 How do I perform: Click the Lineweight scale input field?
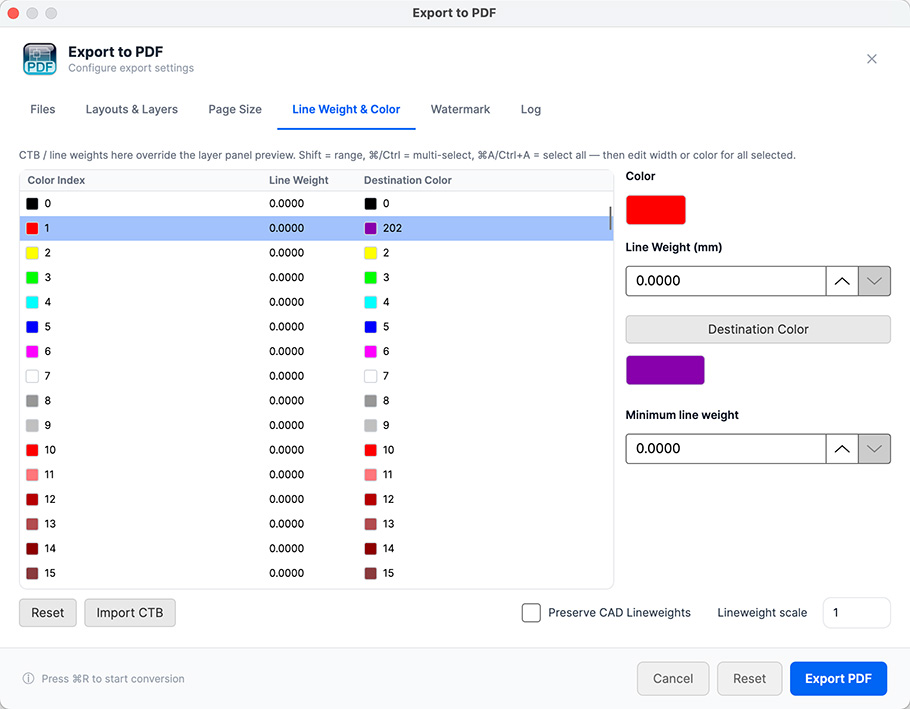tap(856, 613)
